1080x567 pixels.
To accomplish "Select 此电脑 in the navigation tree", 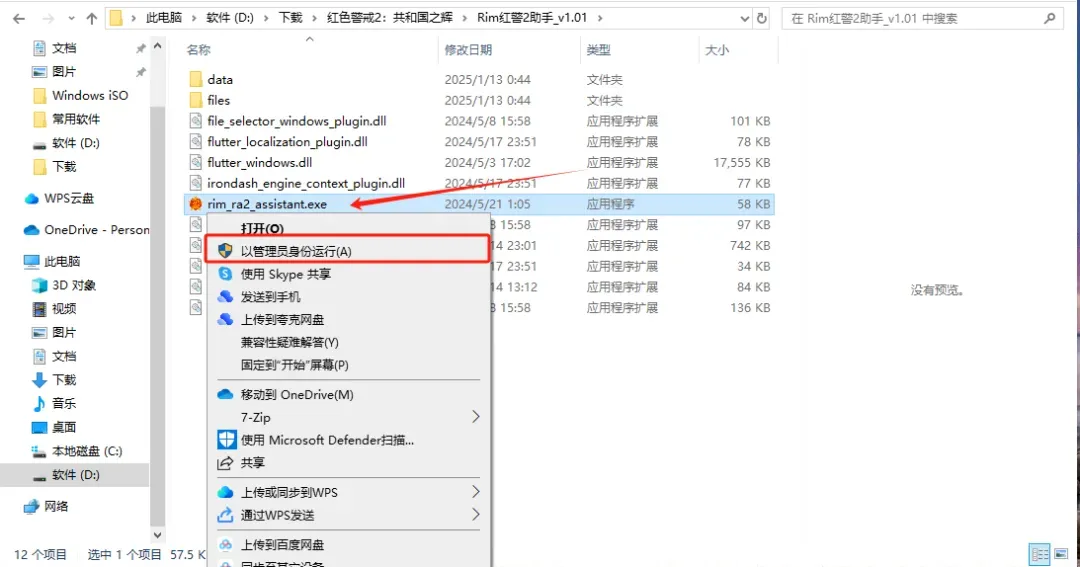I will pyautogui.click(x=62, y=261).
